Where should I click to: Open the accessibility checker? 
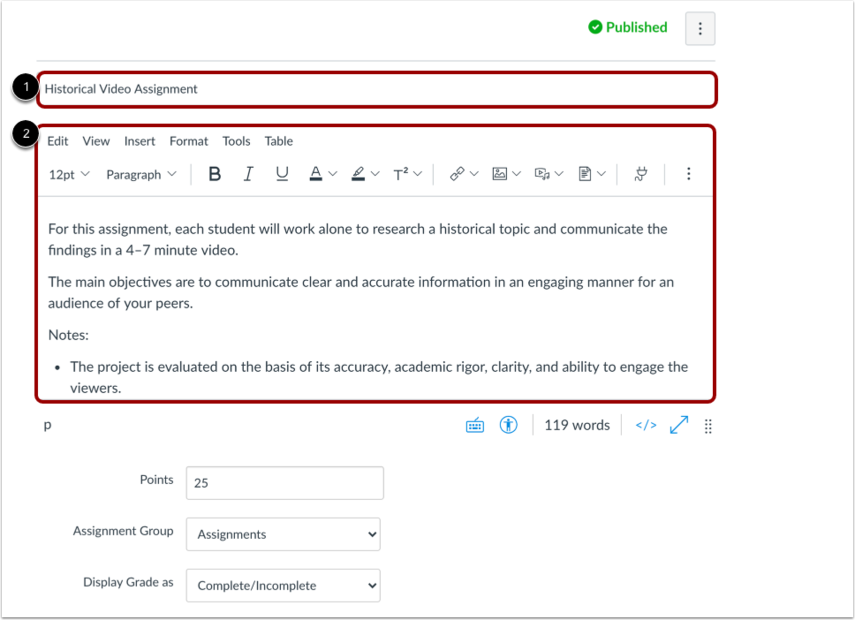click(509, 425)
